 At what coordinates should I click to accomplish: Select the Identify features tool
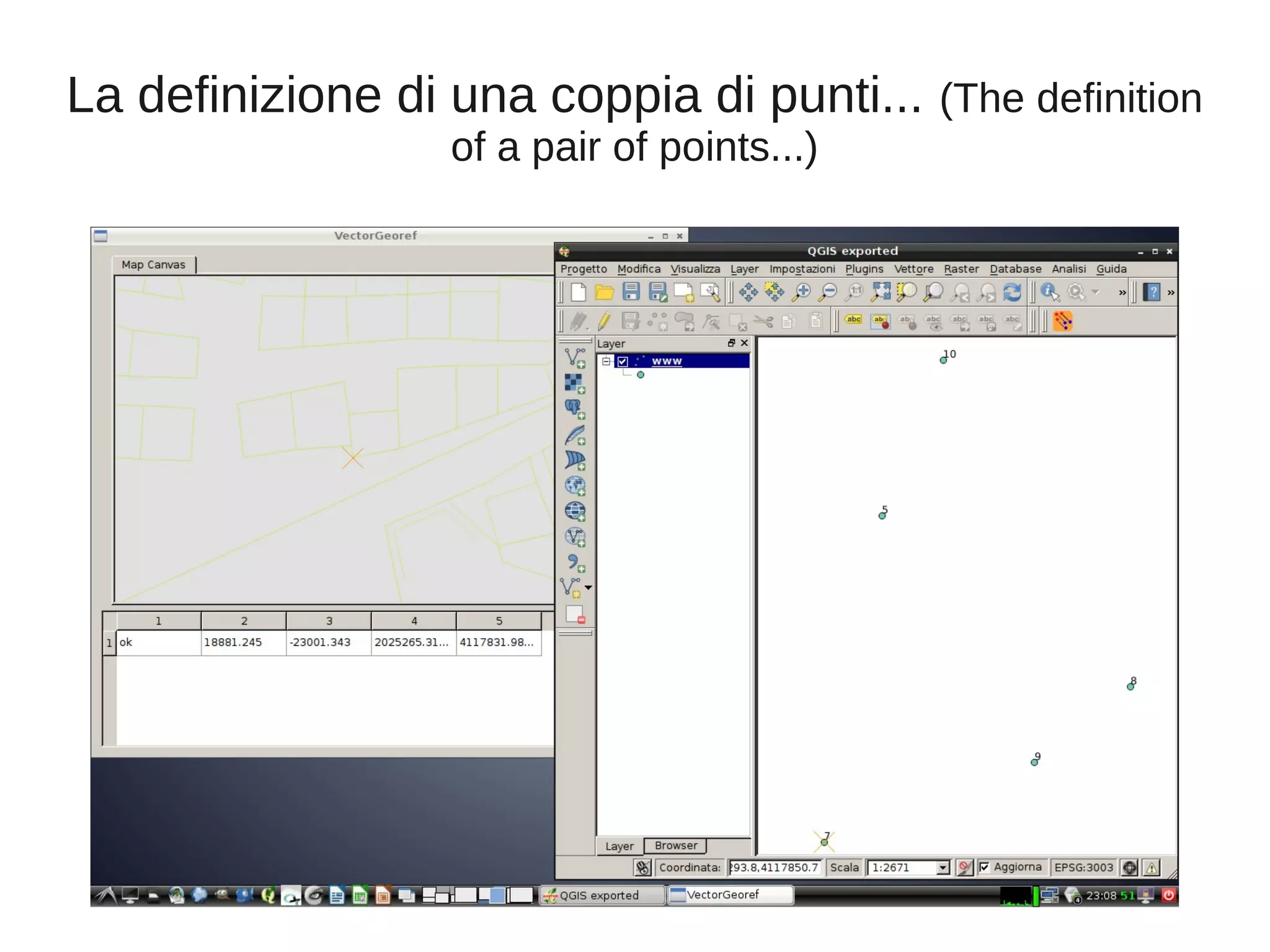(x=1050, y=292)
